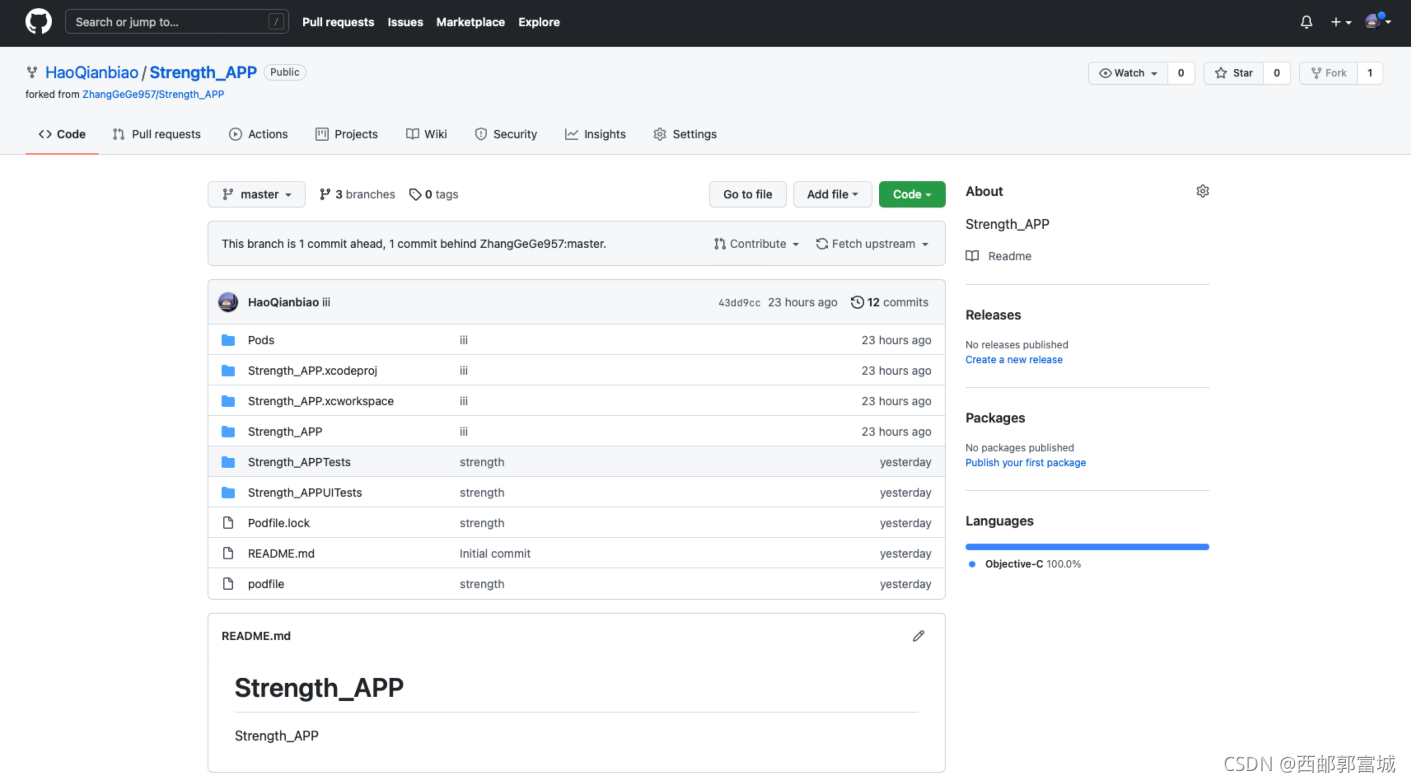
Task: Click Create a new release
Action: coord(1014,360)
